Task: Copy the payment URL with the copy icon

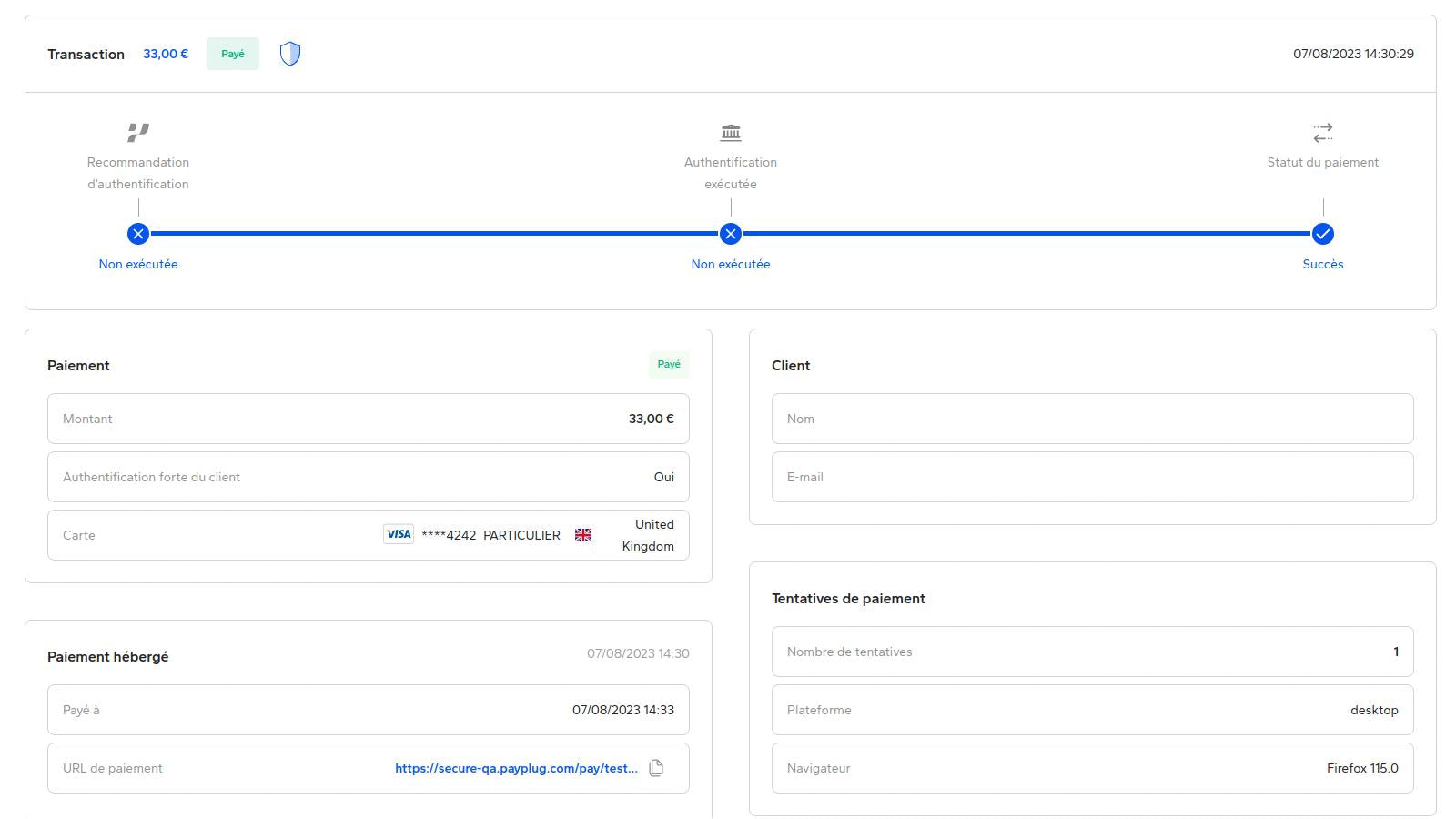Action: pos(656,768)
